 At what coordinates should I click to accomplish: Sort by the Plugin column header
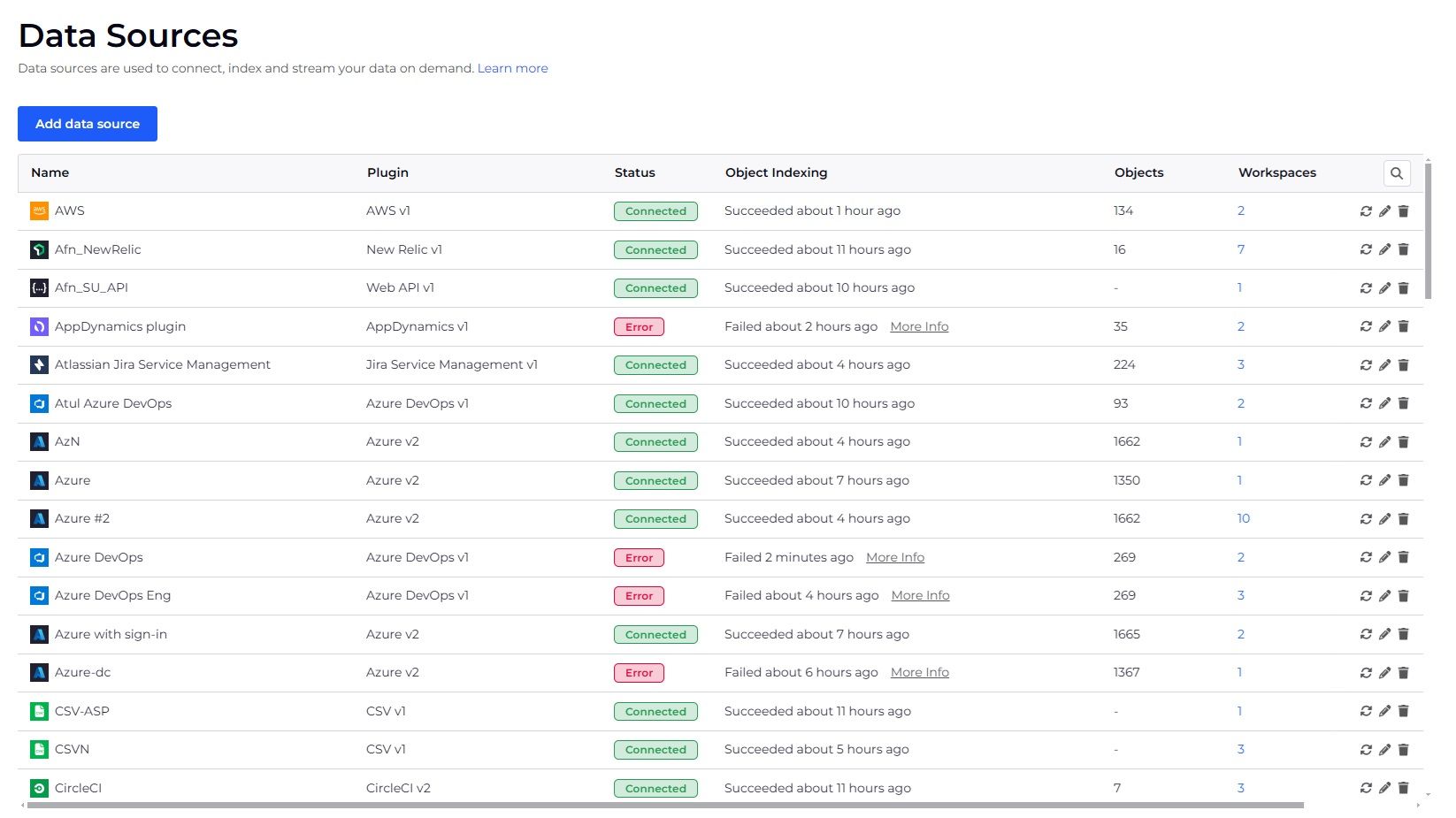point(387,172)
